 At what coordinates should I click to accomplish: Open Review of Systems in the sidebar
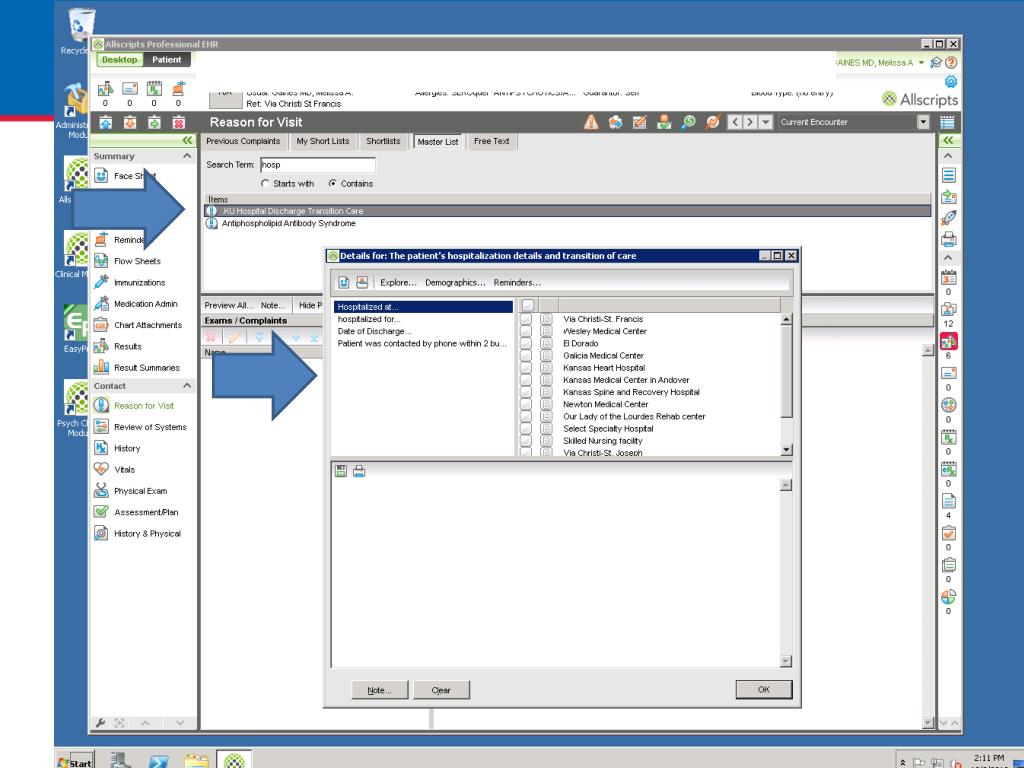click(150, 427)
